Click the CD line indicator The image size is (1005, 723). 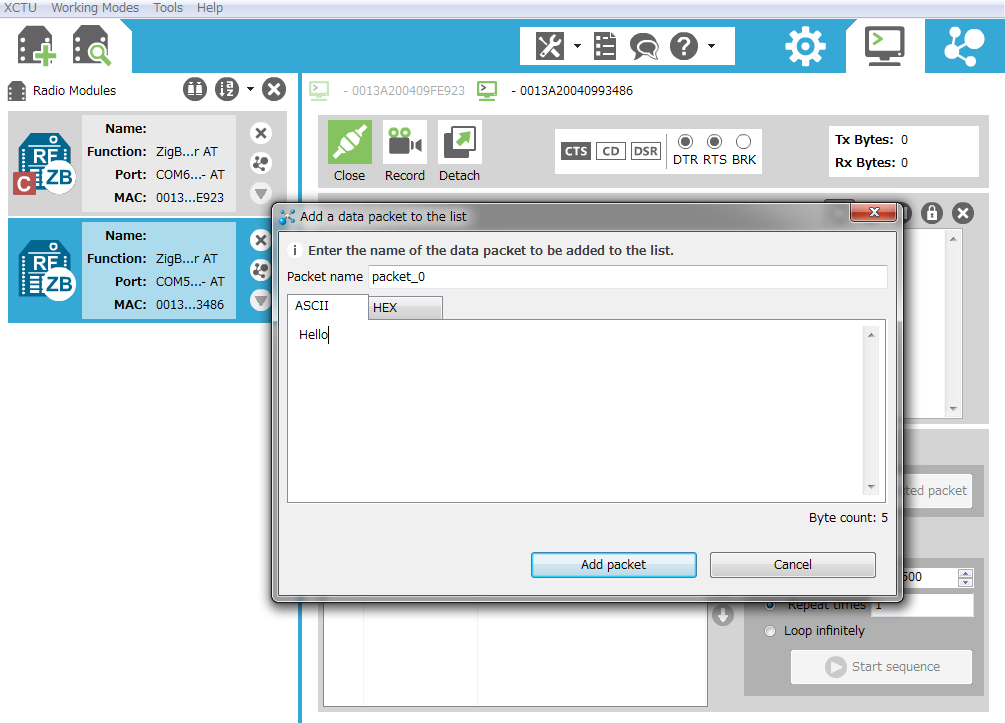point(611,151)
